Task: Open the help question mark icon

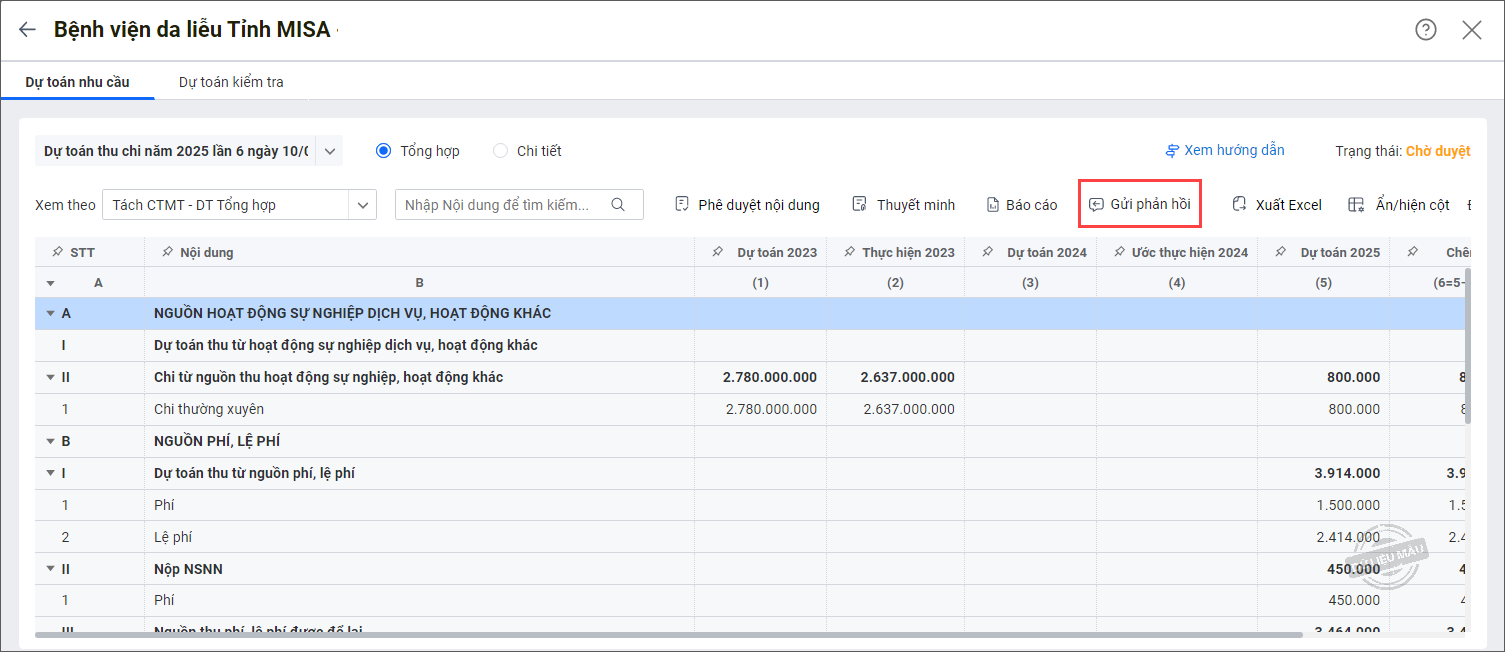Action: tap(1425, 30)
